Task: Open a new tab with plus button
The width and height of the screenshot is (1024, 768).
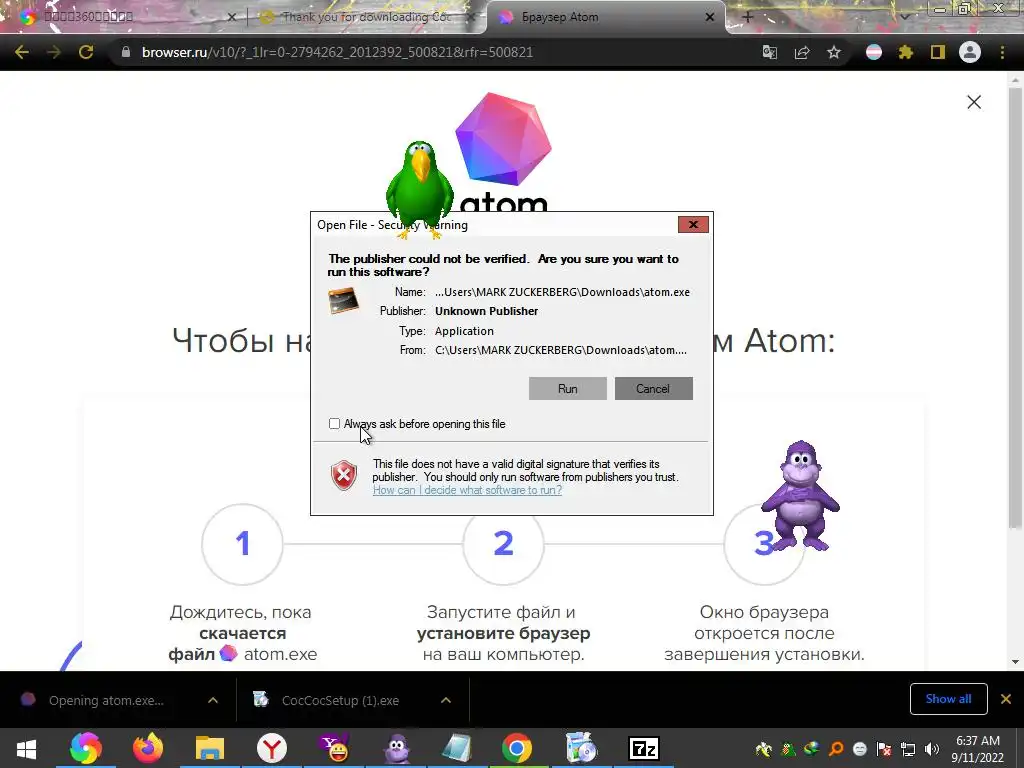Action: point(748,17)
